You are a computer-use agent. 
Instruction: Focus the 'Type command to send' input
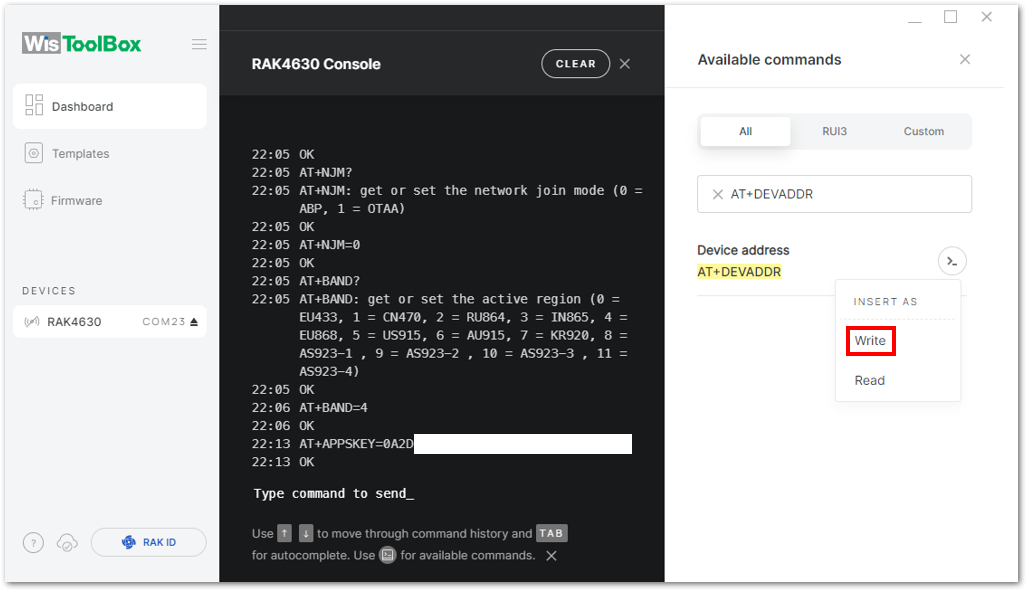coord(333,493)
